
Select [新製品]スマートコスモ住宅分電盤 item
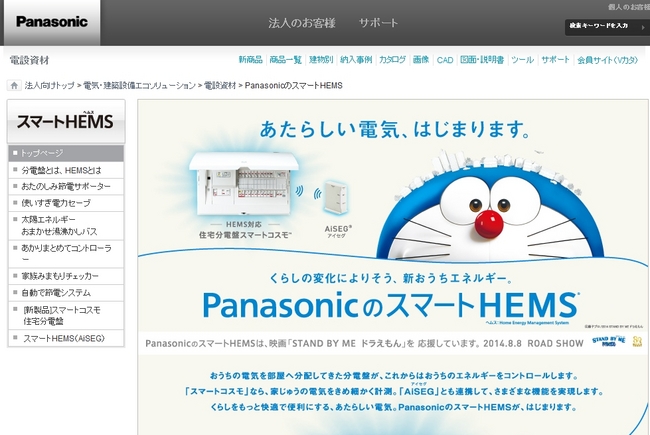coord(66,316)
